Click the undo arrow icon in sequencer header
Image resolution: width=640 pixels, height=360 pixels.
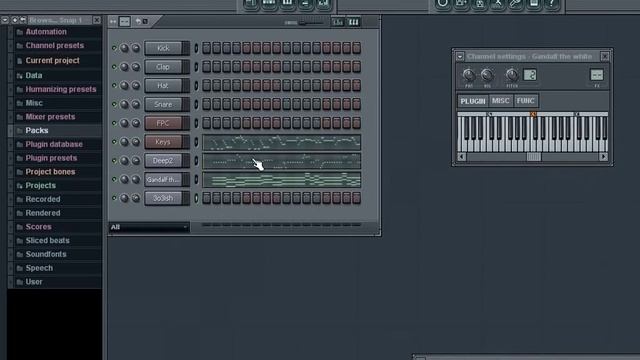(138, 21)
